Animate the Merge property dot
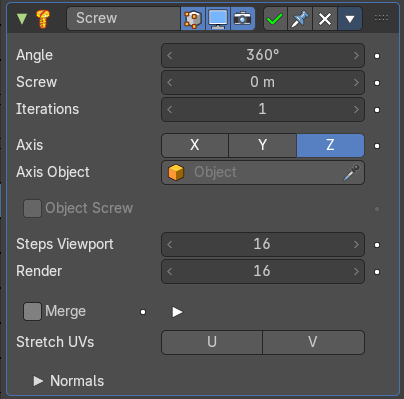404x399 pixels. pyautogui.click(x=143, y=312)
